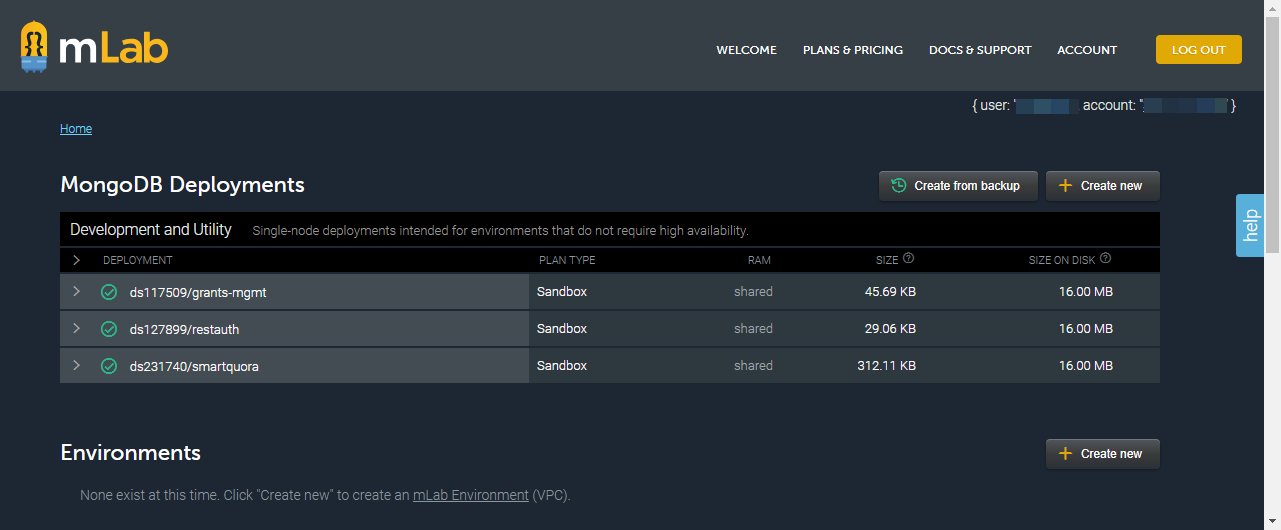Click the 45.69 KB size value
Viewport: 1281px width, 530px height.
(890, 292)
